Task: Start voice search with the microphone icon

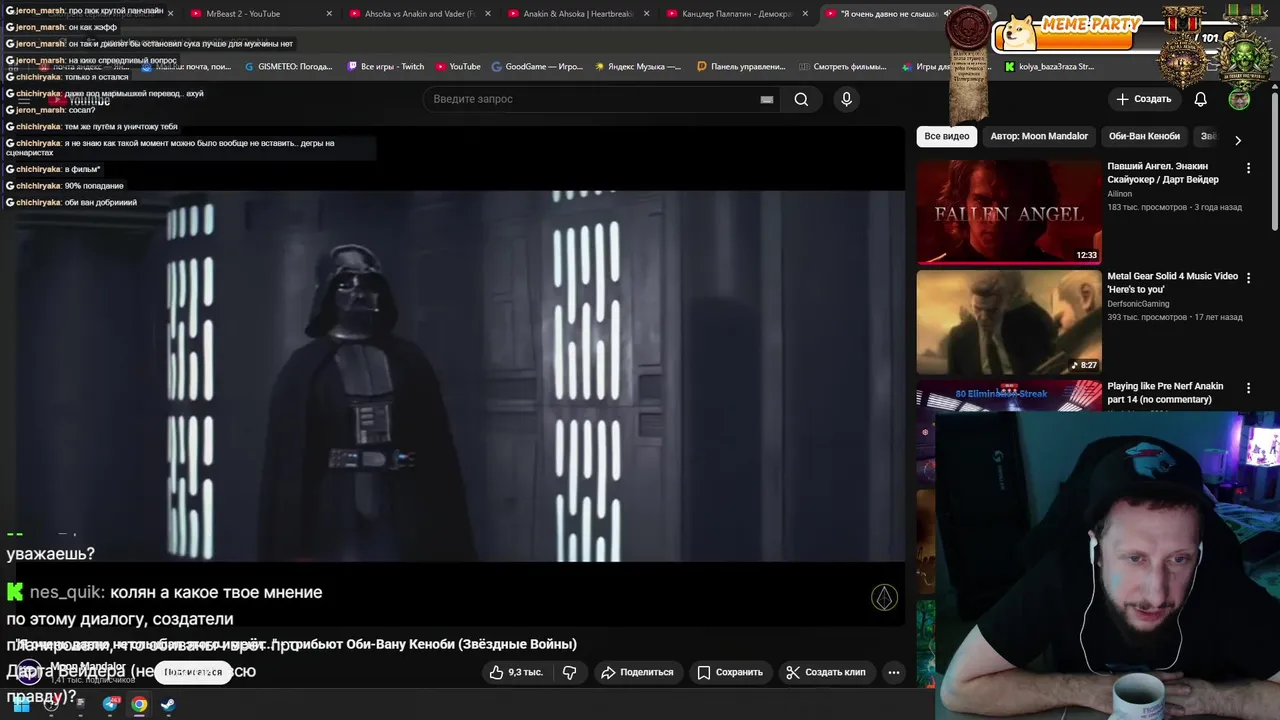Action: tap(846, 99)
